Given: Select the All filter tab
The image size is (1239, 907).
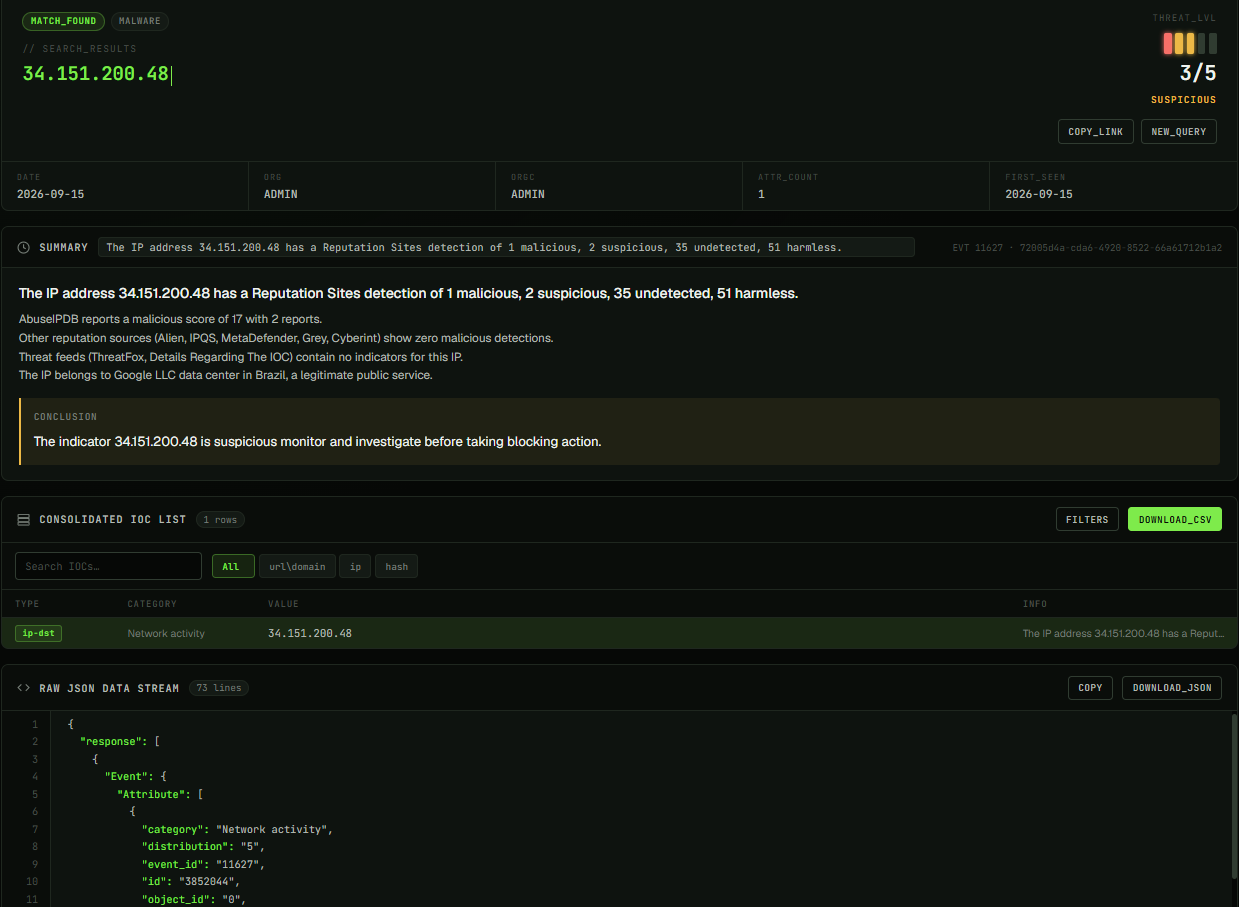Looking at the screenshot, I should click(x=233, y=566).
